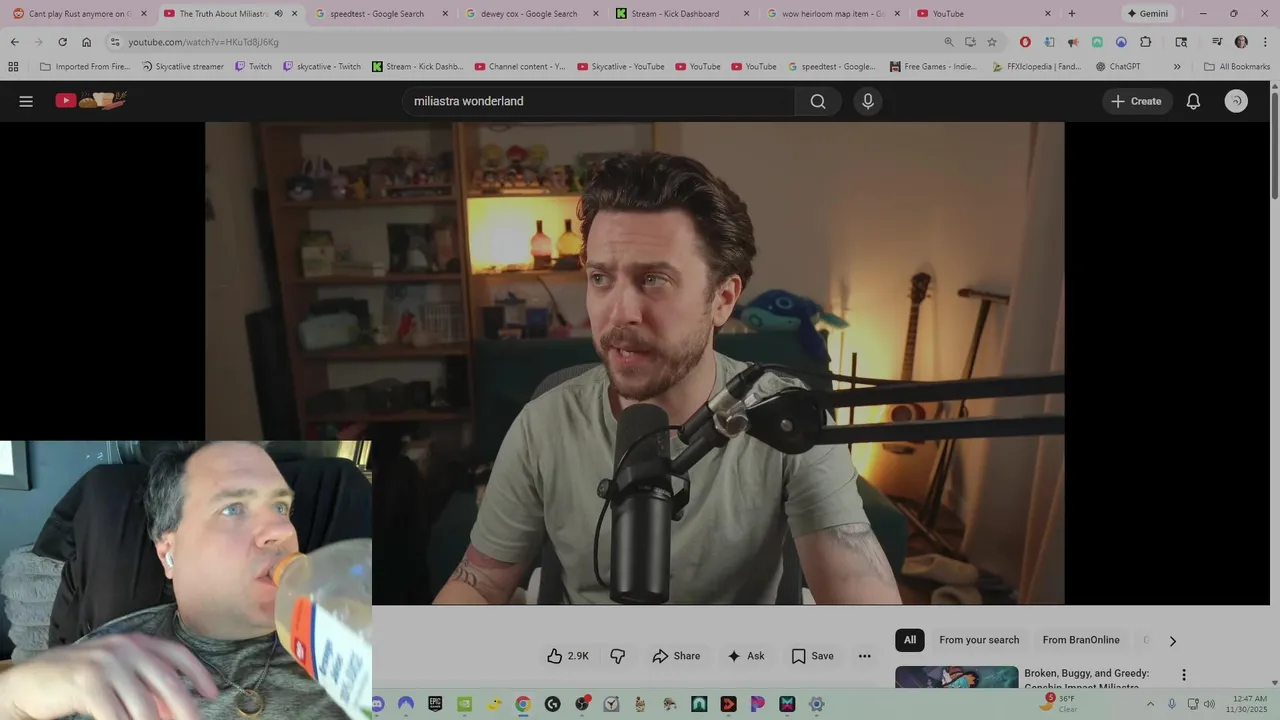The height and width of the screenshot is (720, 1280).
Task: Open the FFXIclopedia bookmark
Action: 1038,67
